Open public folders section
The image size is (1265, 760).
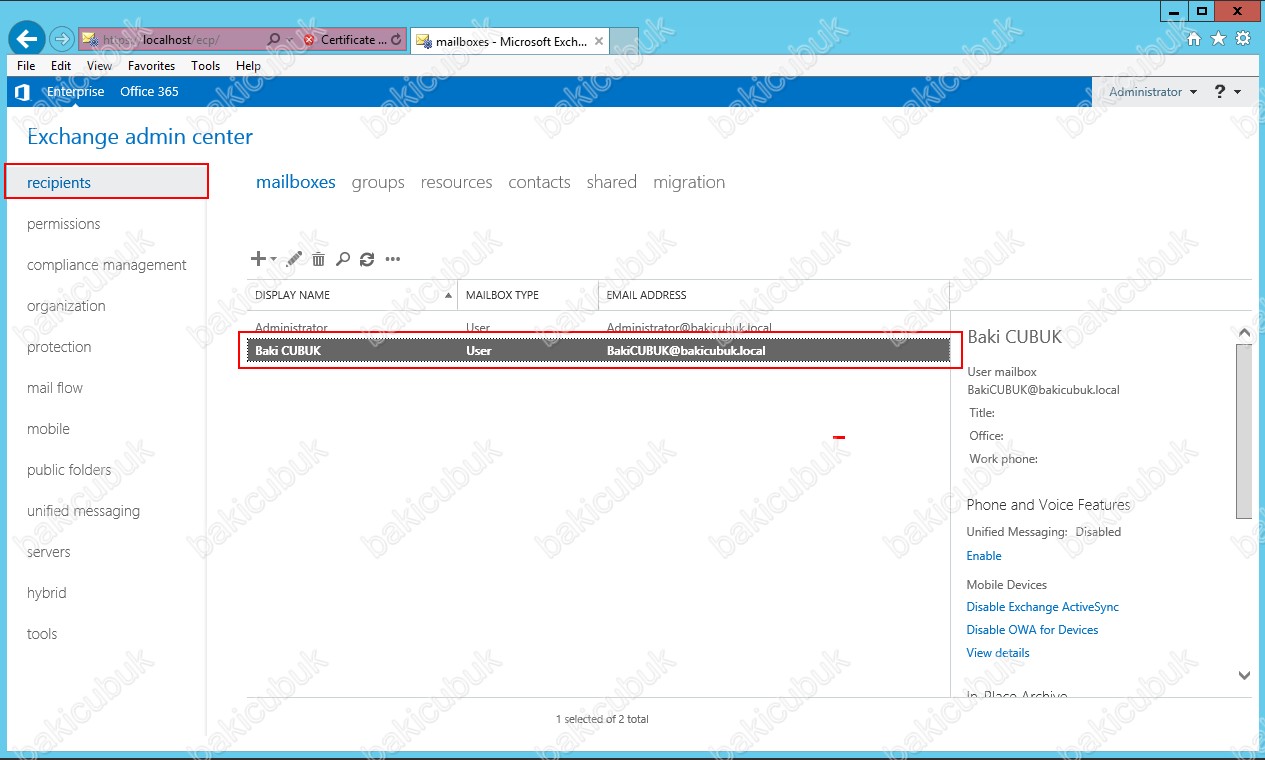pos(69,470)
